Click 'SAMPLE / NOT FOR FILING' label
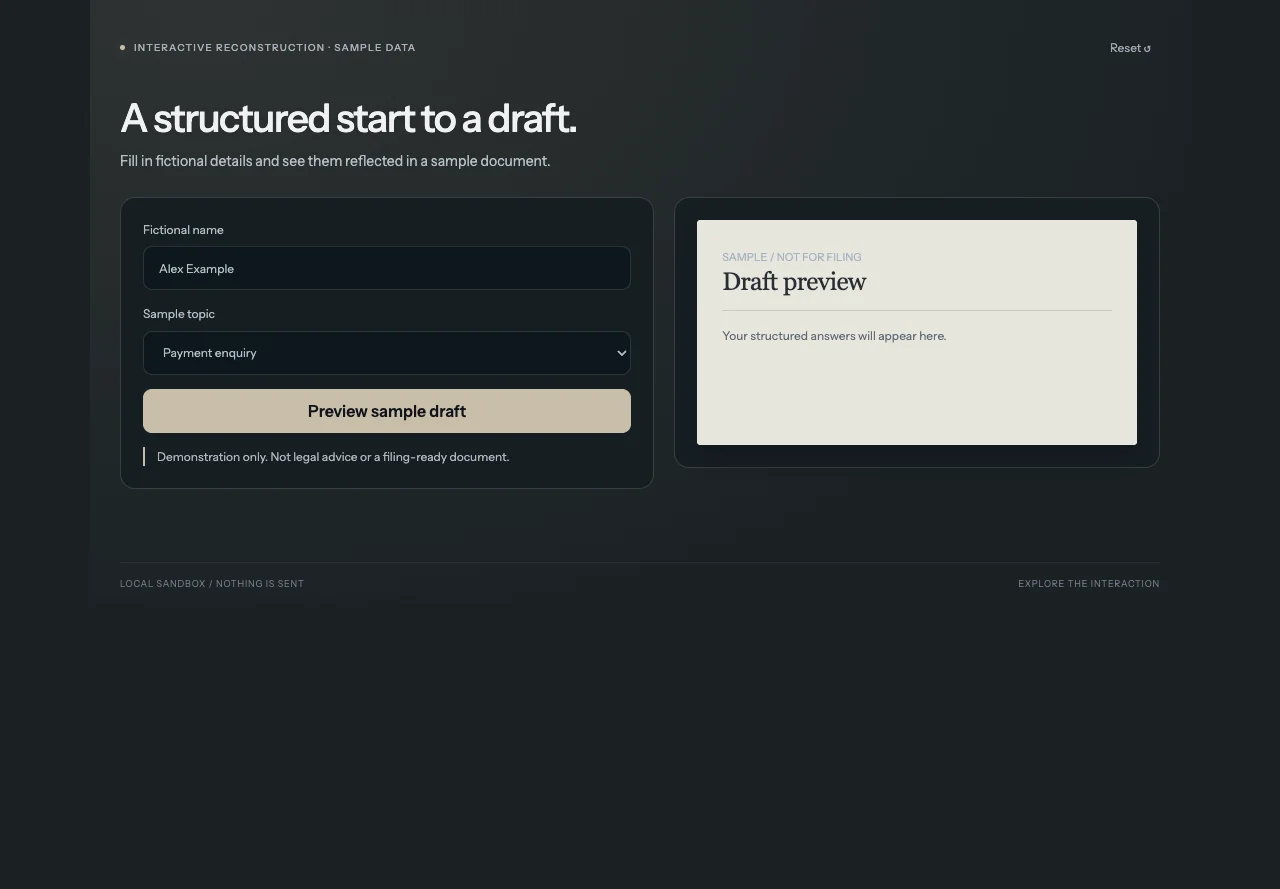Viewport: 1280px width, 889px height. (792, 257)
